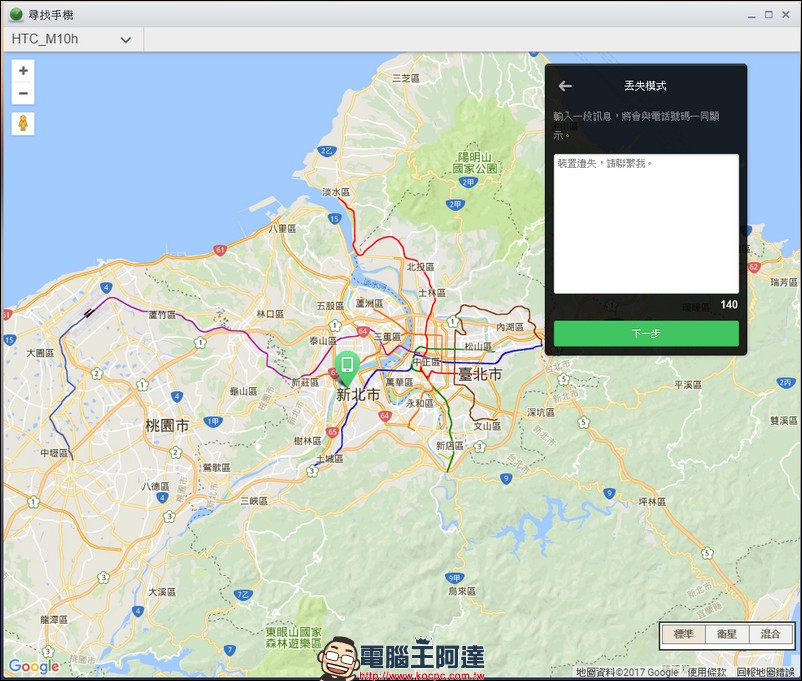Click the 東眼山國家森林遊樂區 label
802x681 pixels.
[x=294, y=638]
